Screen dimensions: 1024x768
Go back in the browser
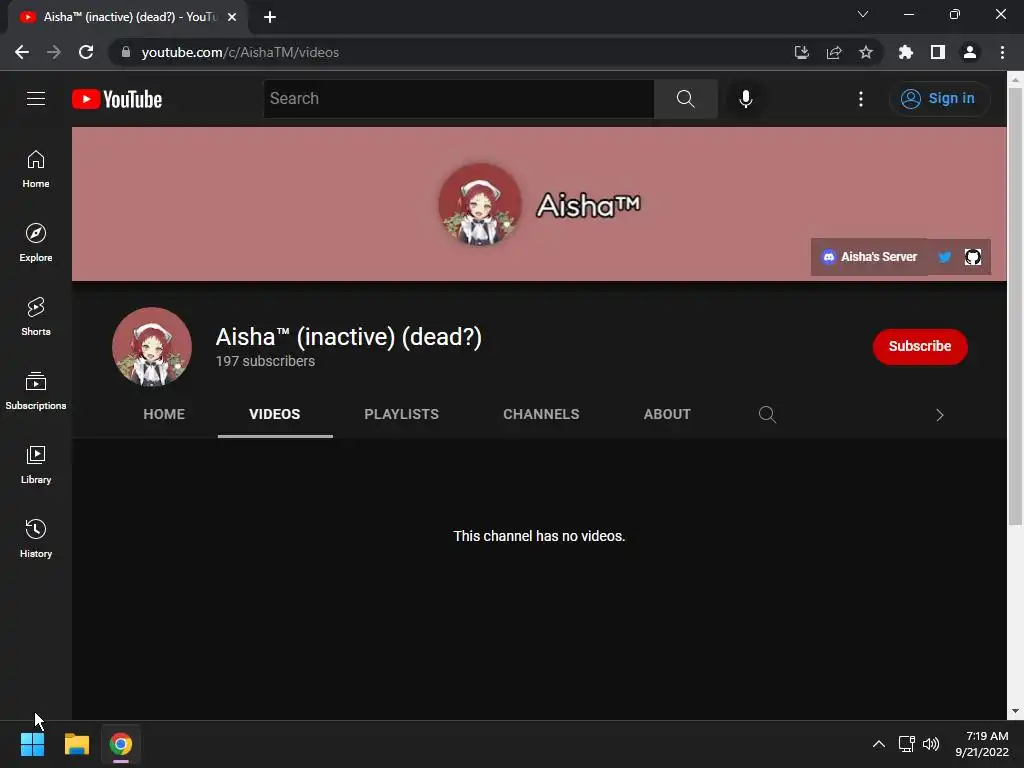click(x=22, y=52)
